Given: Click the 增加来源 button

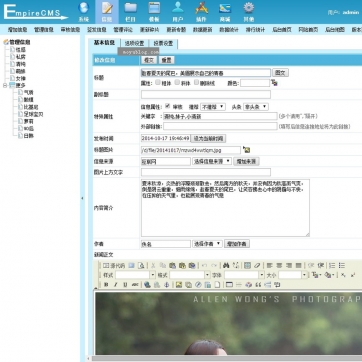Looking at the screenshot, I should [246, 161].
